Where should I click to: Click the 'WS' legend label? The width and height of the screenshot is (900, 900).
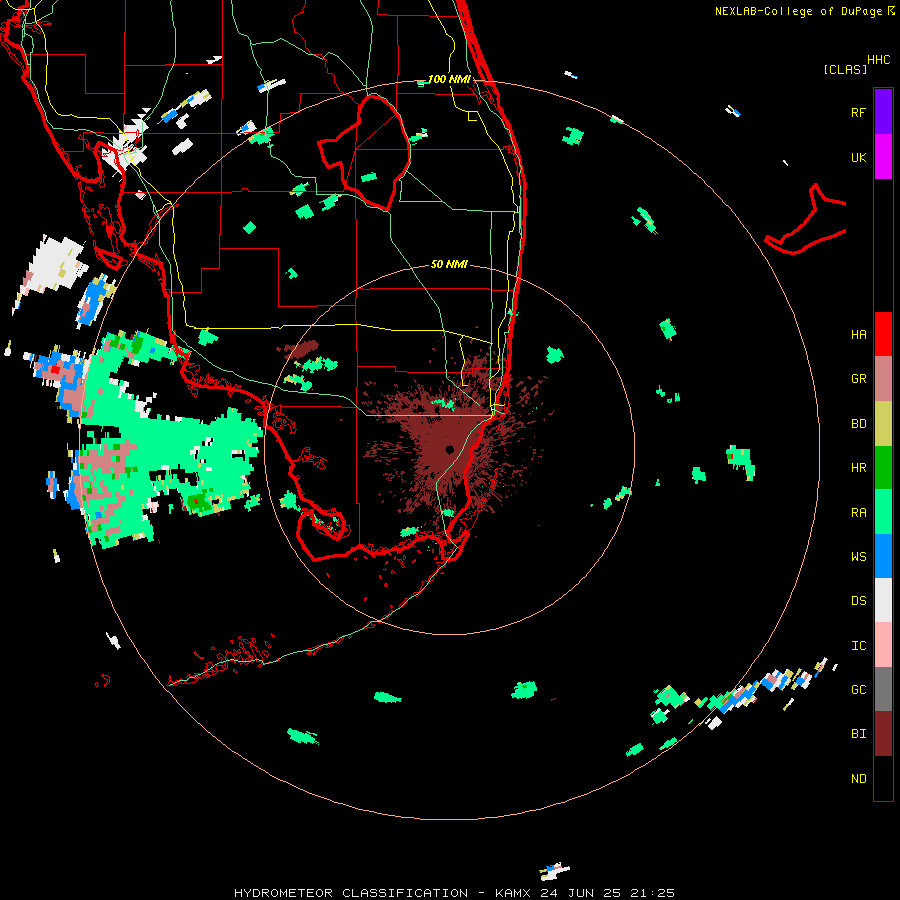coord(858,556)
